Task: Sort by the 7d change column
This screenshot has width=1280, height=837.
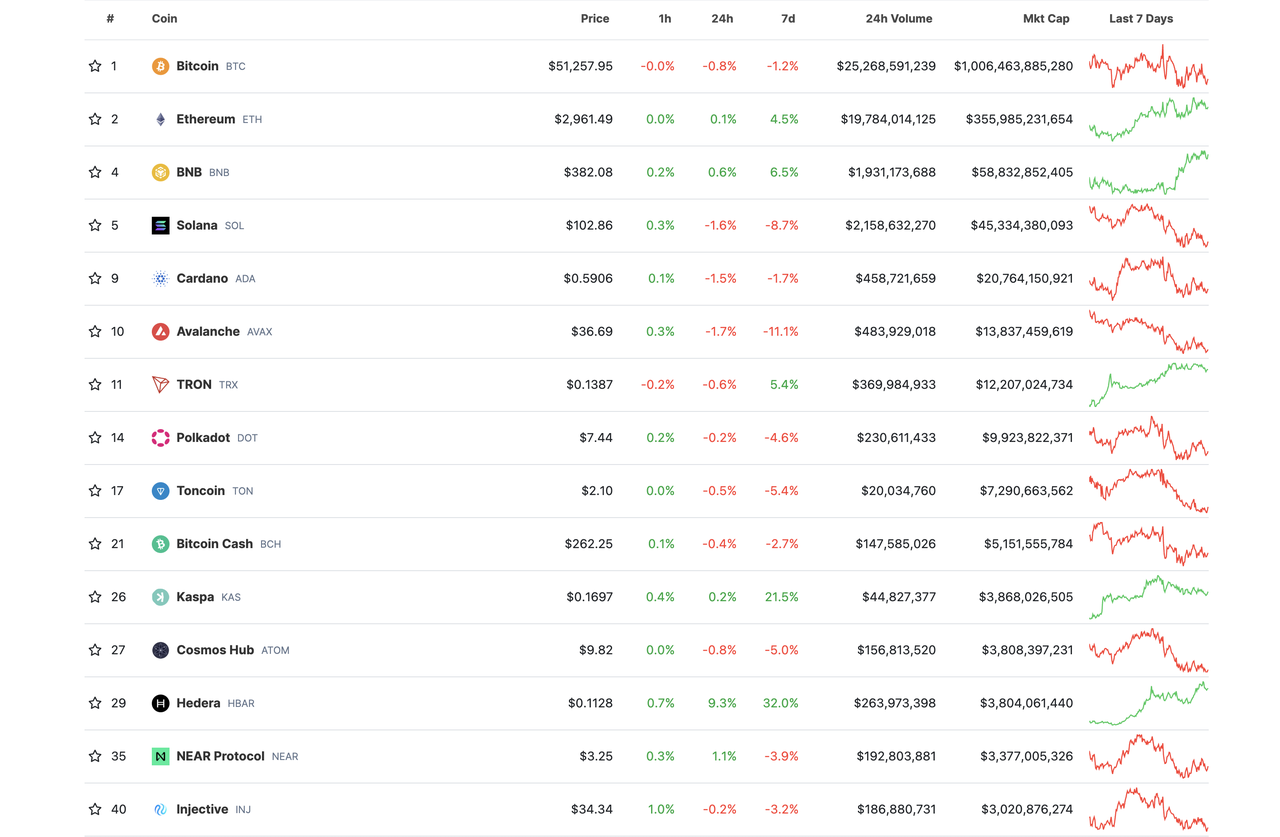Action: click(x=787, y=19)
